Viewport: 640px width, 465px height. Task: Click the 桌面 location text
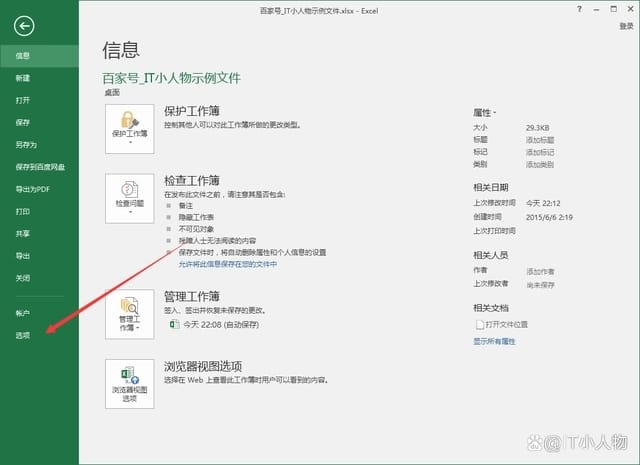pos(112,93)
